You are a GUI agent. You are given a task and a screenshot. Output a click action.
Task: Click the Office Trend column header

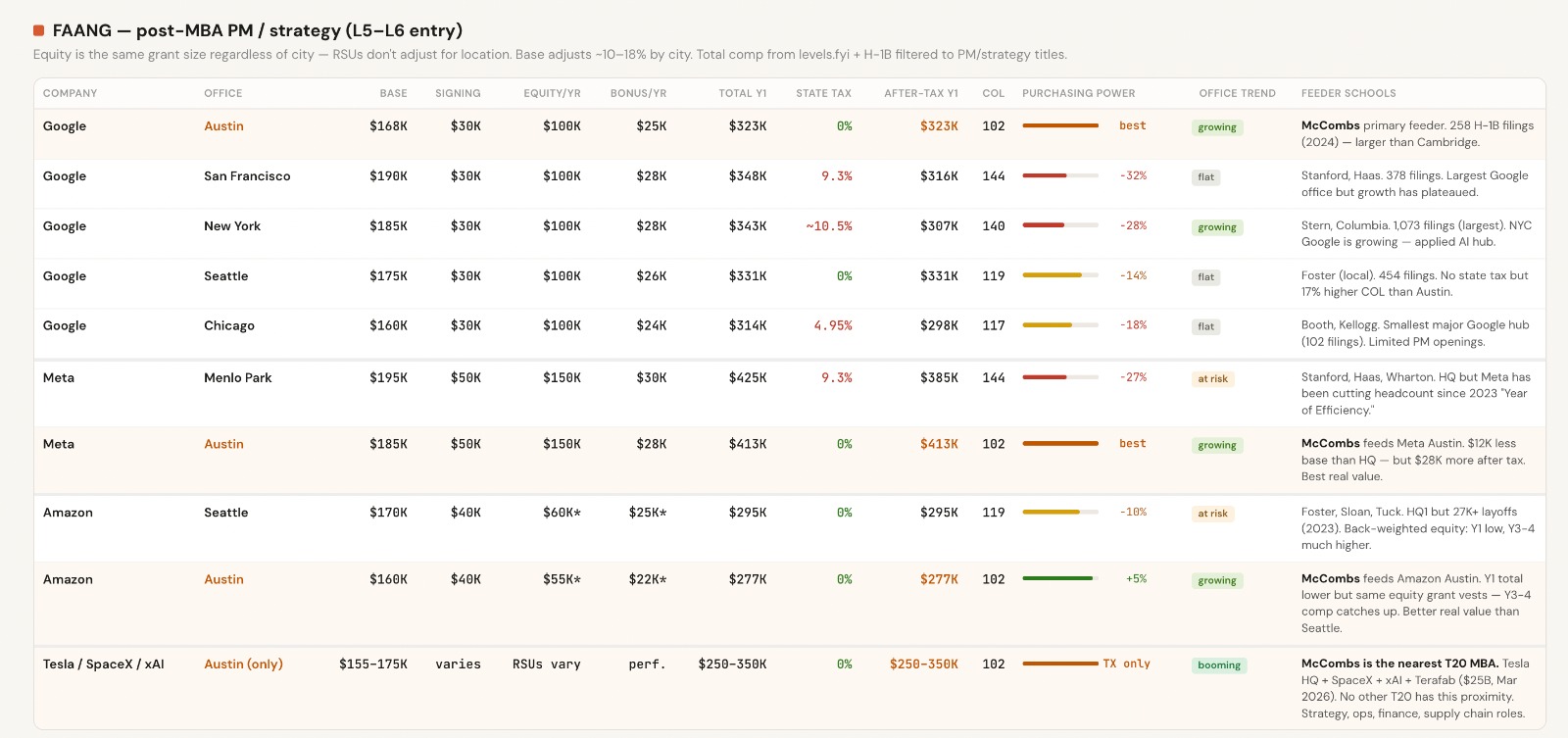pos(1237,93)
